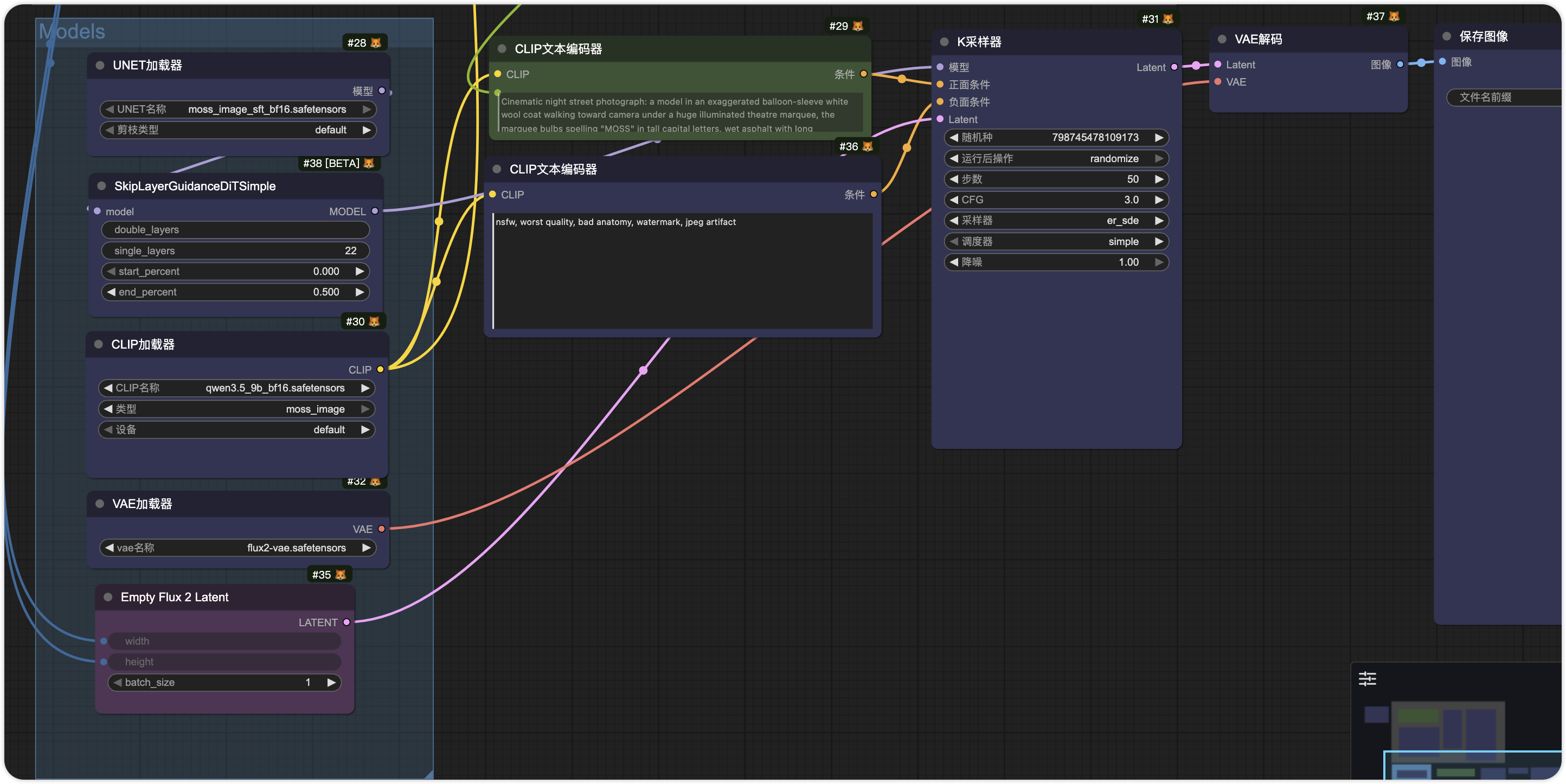
Task: Click the 保存图像 node title
Action: [1484, 36]
